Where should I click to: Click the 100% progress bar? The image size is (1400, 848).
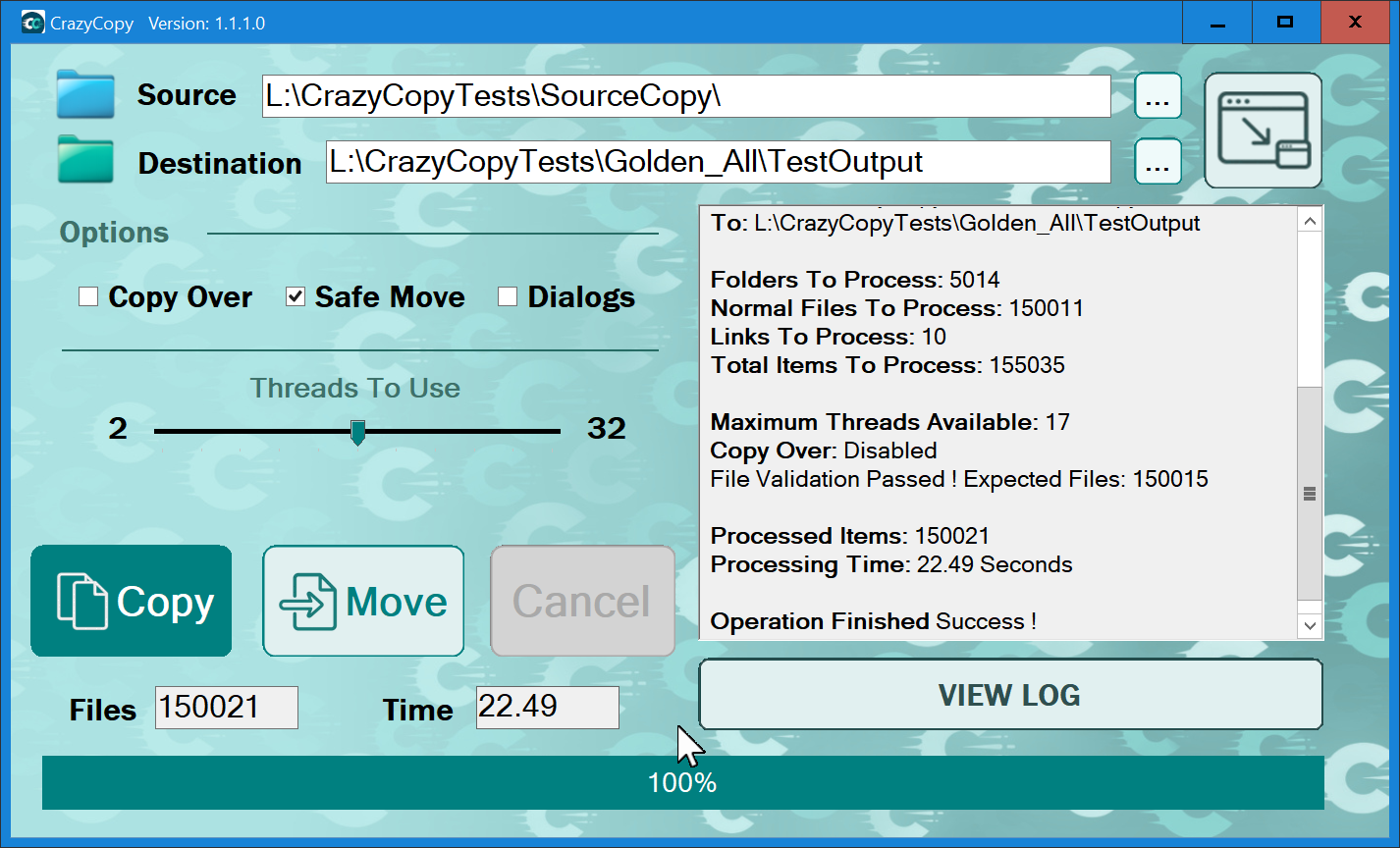coord(683,782)
